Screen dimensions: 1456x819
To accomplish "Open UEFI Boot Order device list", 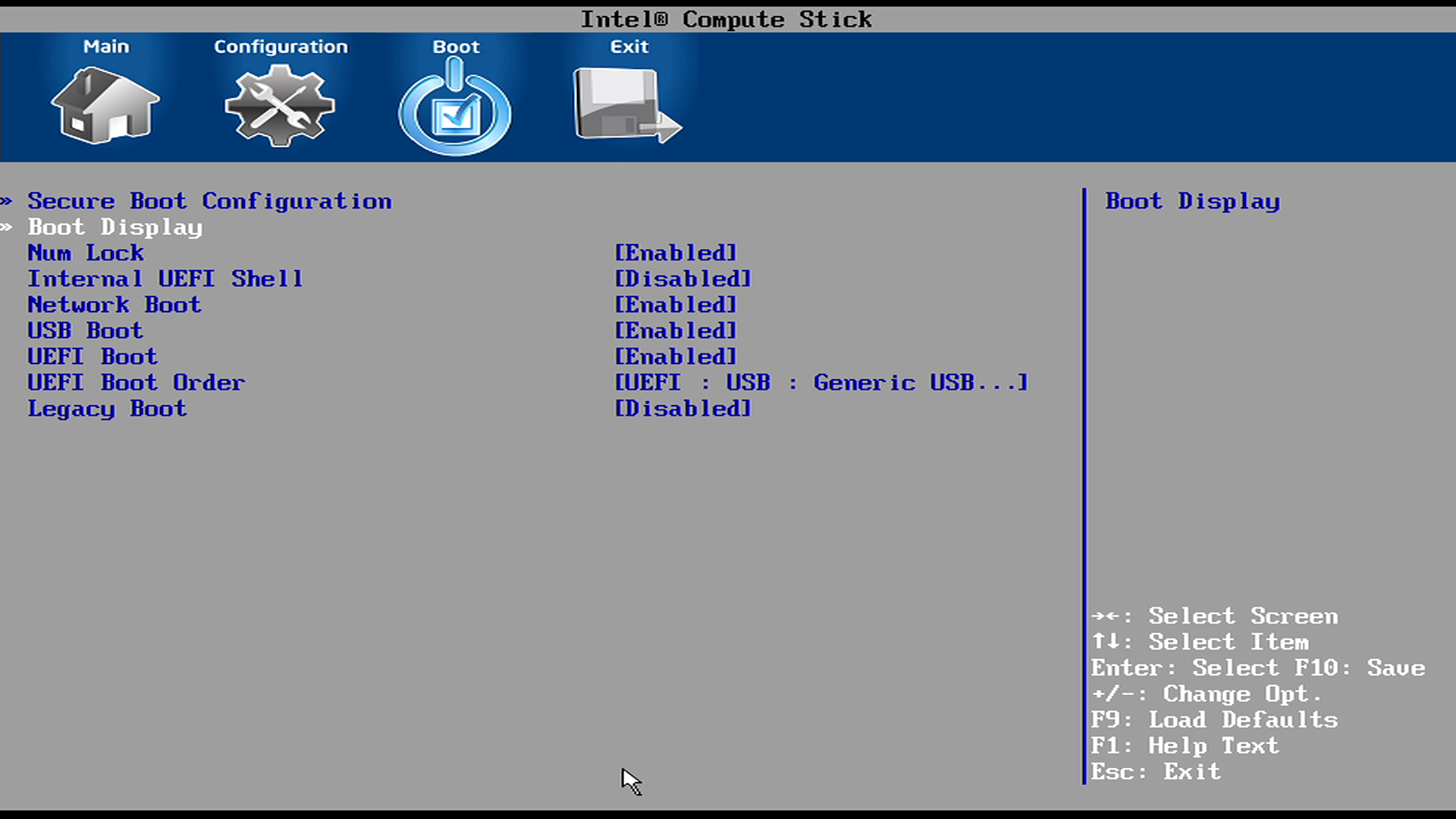I will 821,382.
